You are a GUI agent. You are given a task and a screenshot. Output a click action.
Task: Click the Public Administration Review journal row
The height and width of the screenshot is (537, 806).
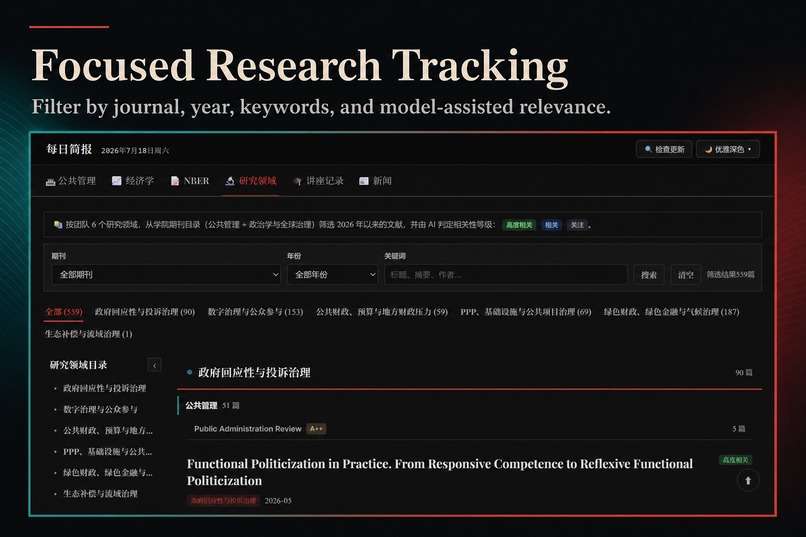click(x=469, y=429)
